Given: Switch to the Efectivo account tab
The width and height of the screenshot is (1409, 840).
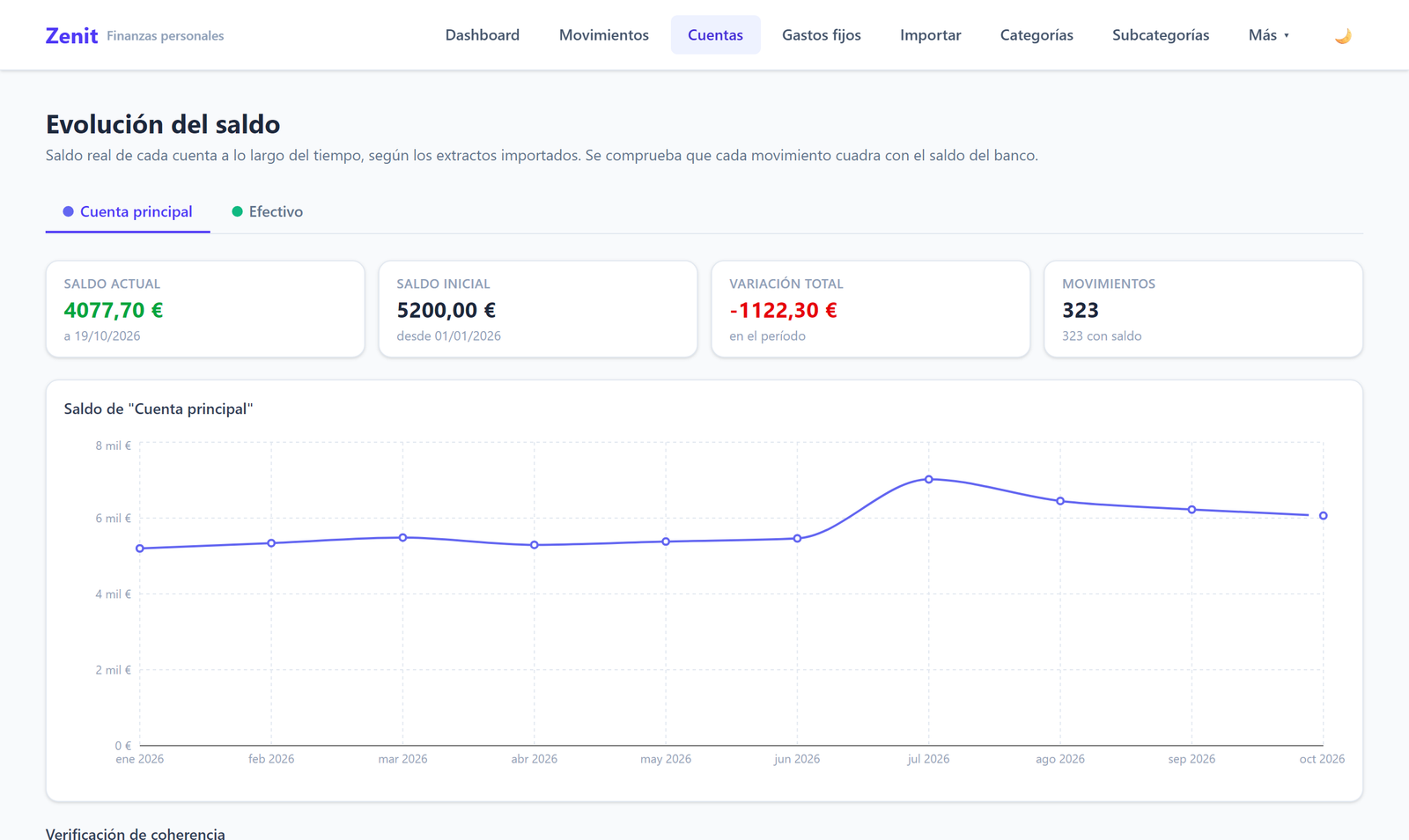Looking at the screenshot, I should (267, 211).
